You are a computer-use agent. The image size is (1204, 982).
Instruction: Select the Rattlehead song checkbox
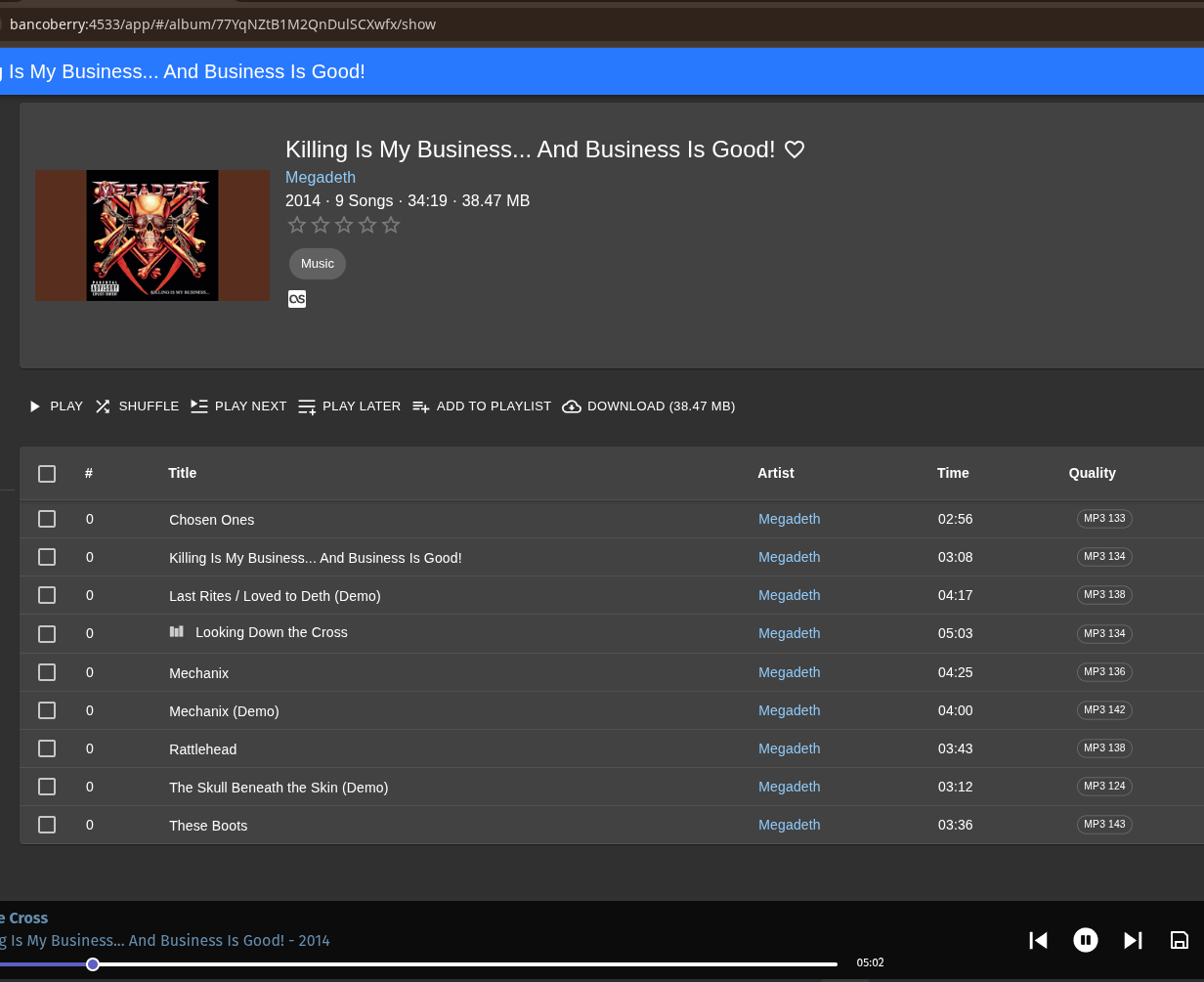pos(47,748)
